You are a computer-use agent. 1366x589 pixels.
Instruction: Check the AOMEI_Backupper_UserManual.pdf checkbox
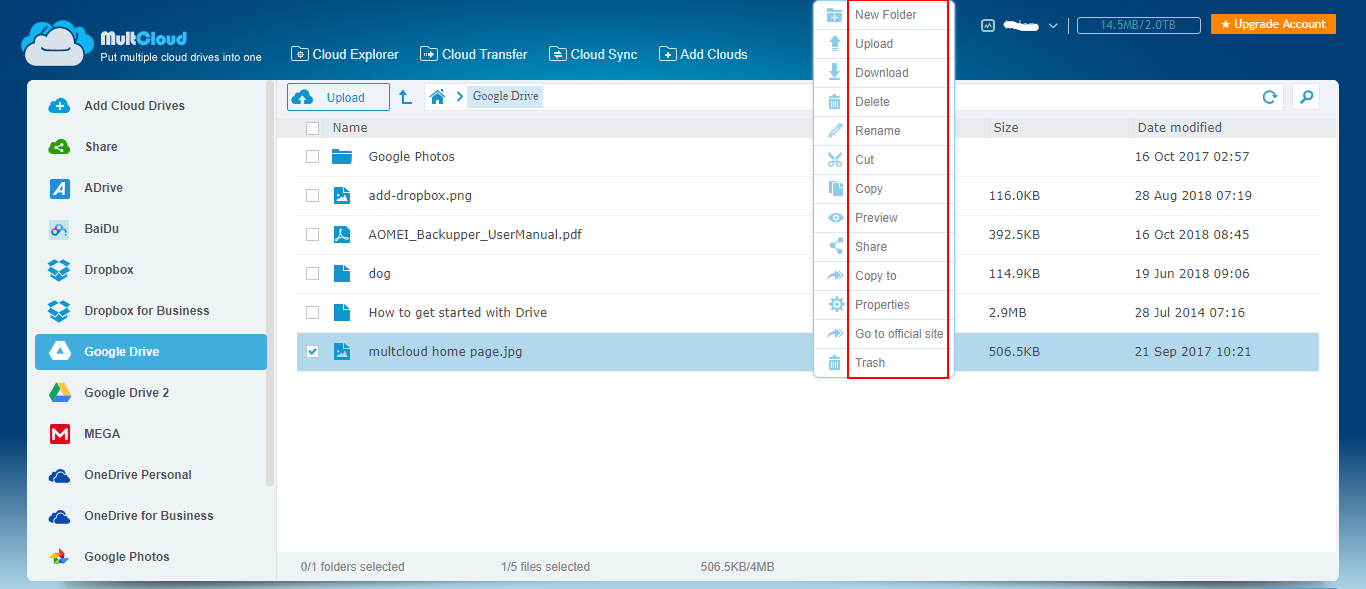(x=313, y=235)
